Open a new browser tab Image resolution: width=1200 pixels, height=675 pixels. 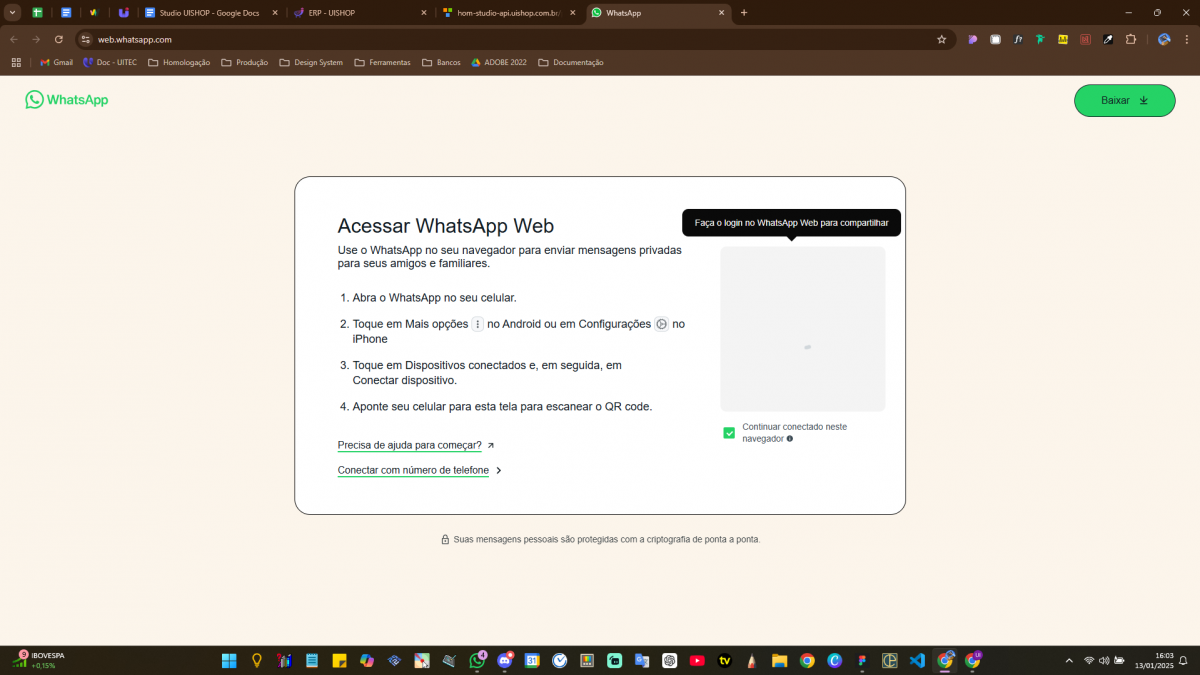pos(743,13)
